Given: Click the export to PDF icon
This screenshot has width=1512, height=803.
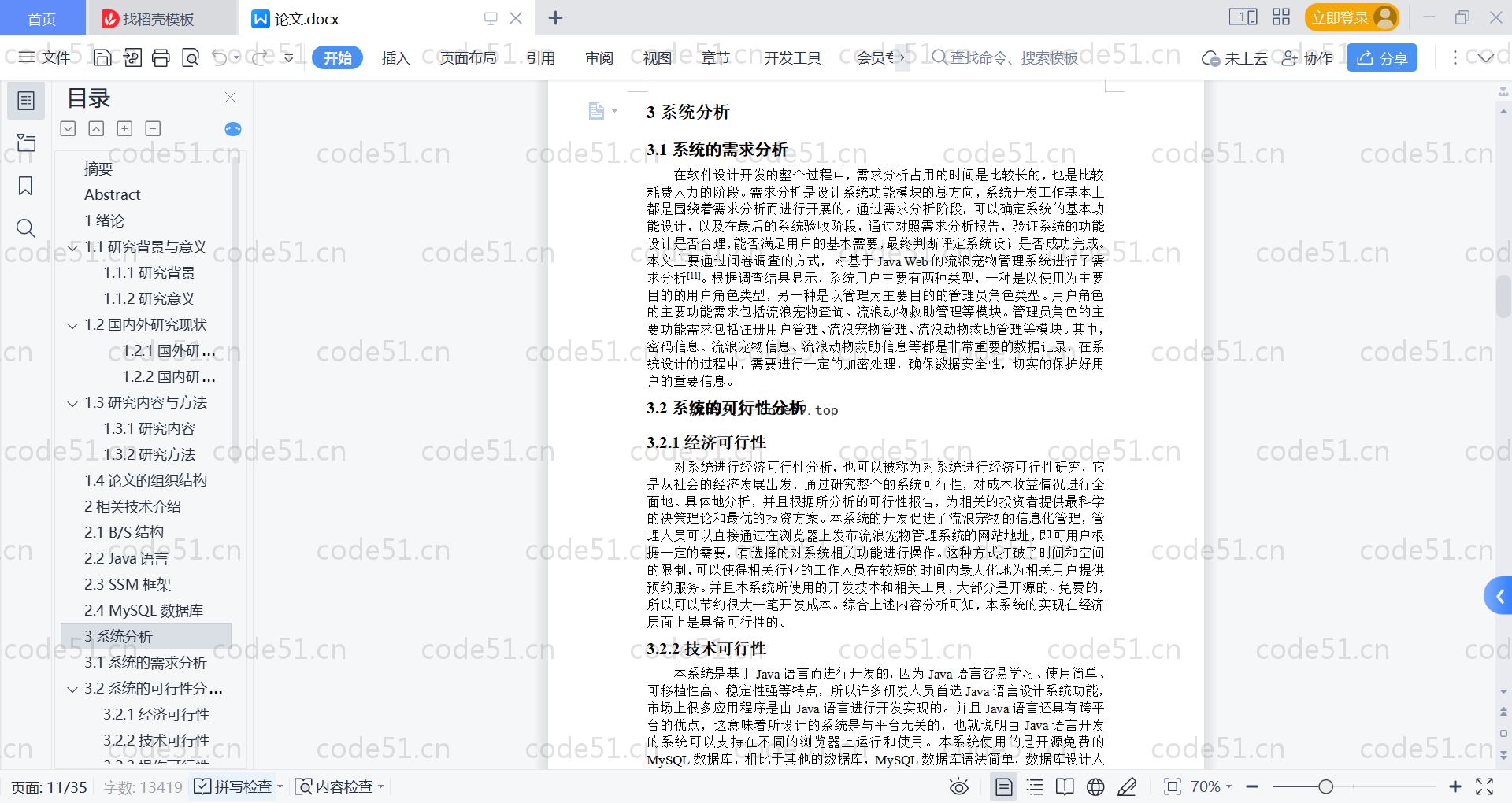Looking at the screenshot, I should click(132, 57).
